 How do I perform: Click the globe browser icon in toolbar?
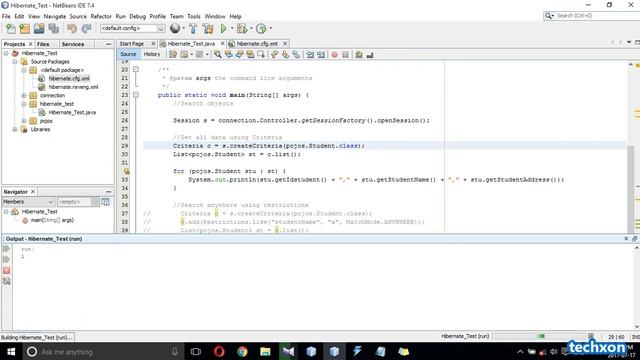click(175, 28)
